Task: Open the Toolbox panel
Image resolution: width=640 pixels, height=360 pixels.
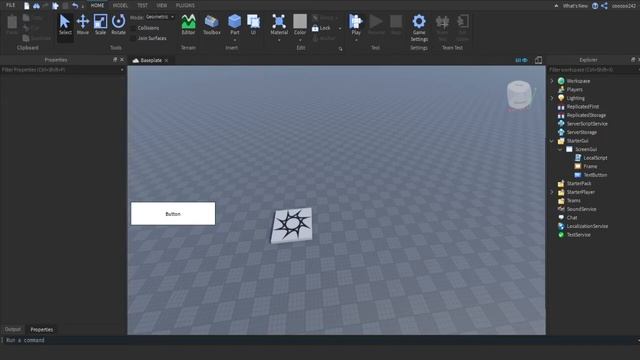Action: point(211,25)
